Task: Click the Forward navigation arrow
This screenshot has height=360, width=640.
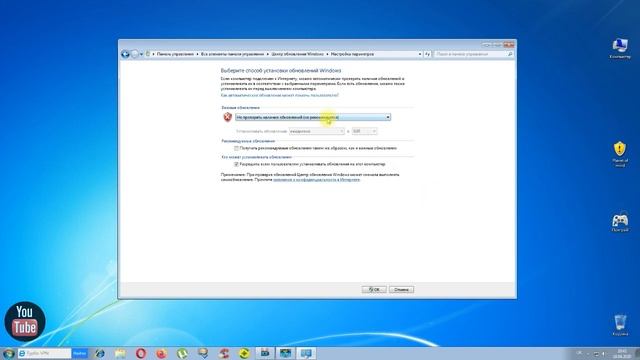Action: [134, 54]
